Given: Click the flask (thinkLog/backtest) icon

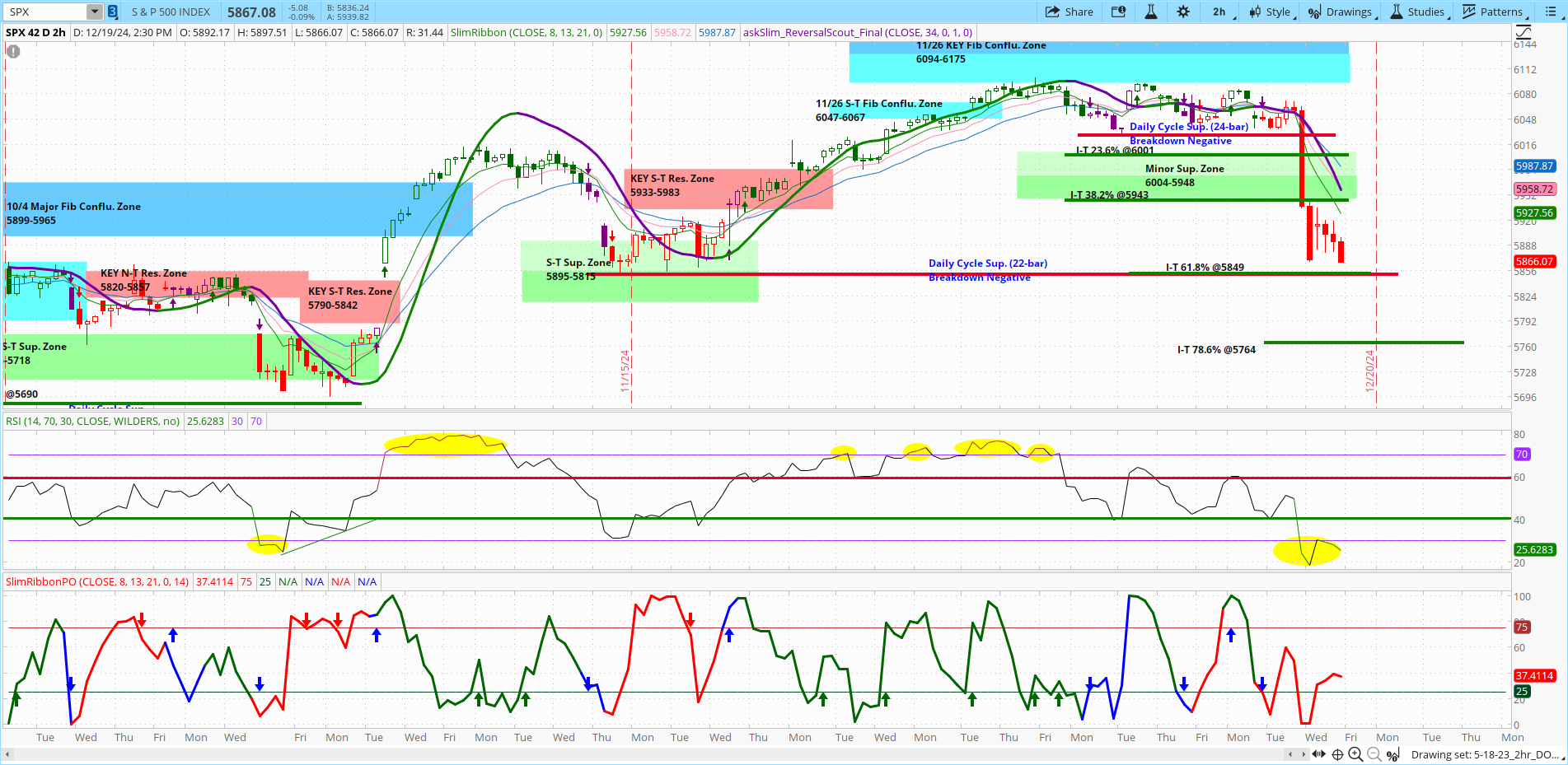Looking at the screenshot, I should pos(1151,12).
